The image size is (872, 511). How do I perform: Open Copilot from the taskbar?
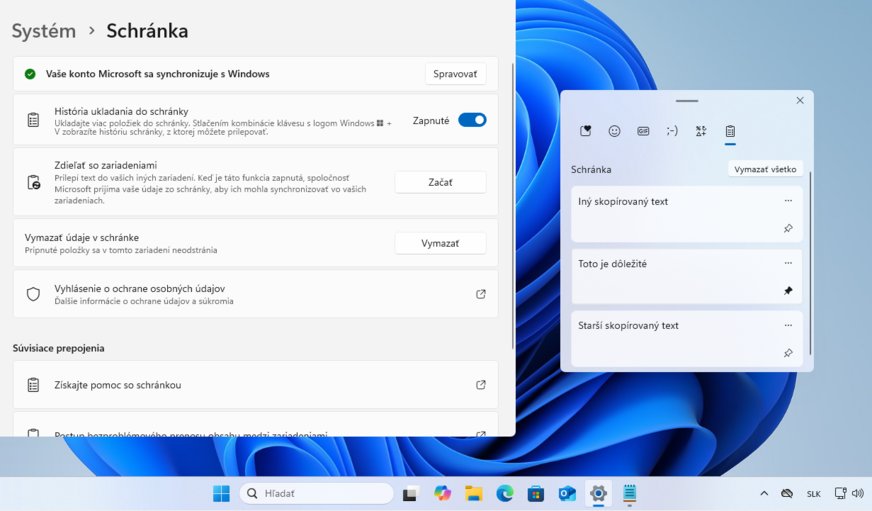(442, 494)
